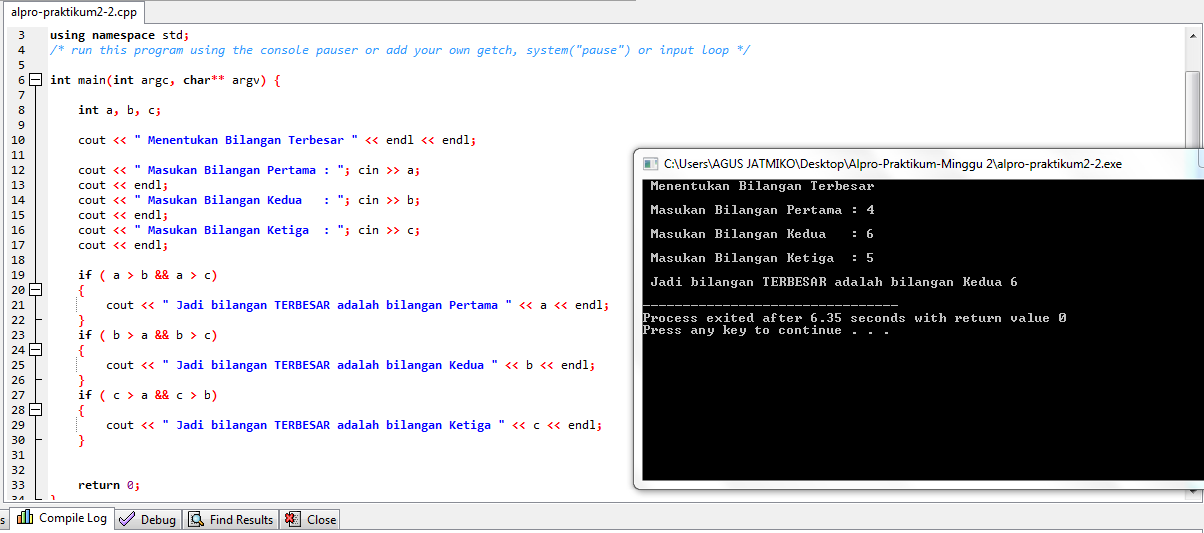Collapse the second if block fold on line 24

tap(36, 350)
